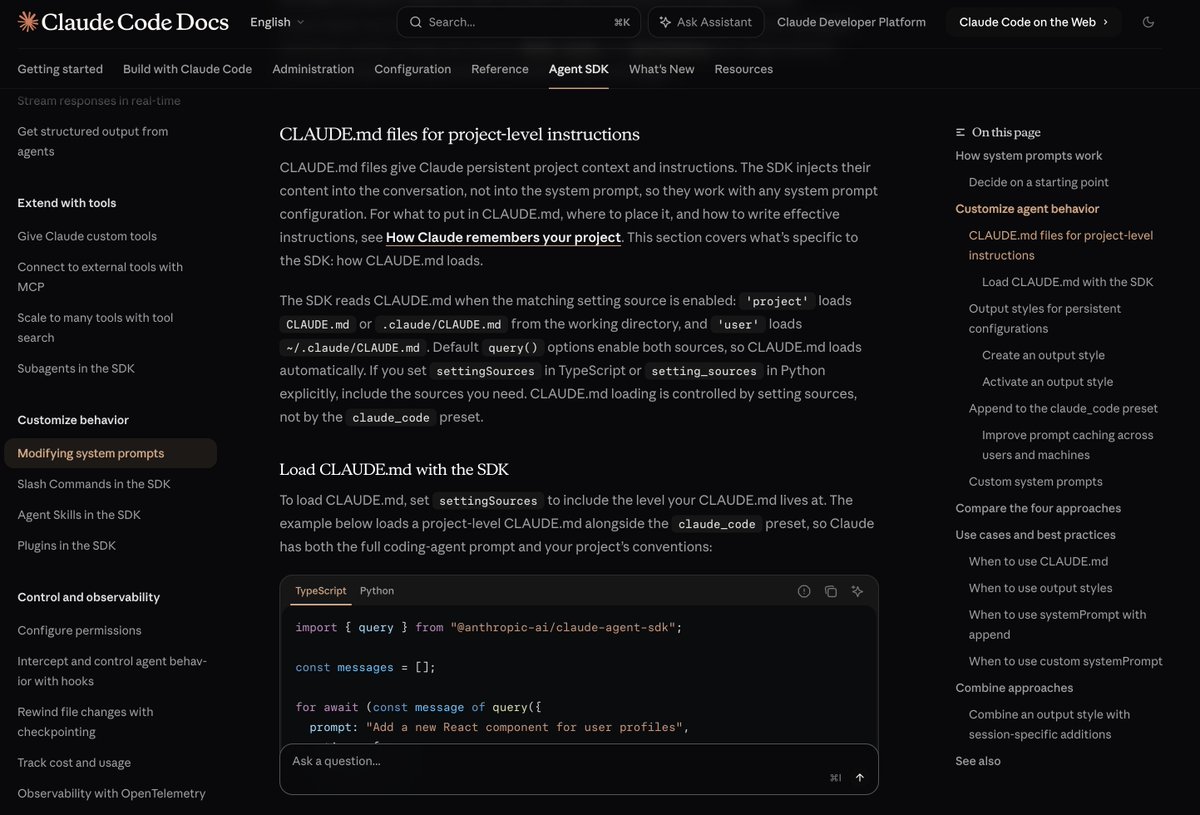Click the On this page list icon

pyautogui.click(x=961, y=132)
